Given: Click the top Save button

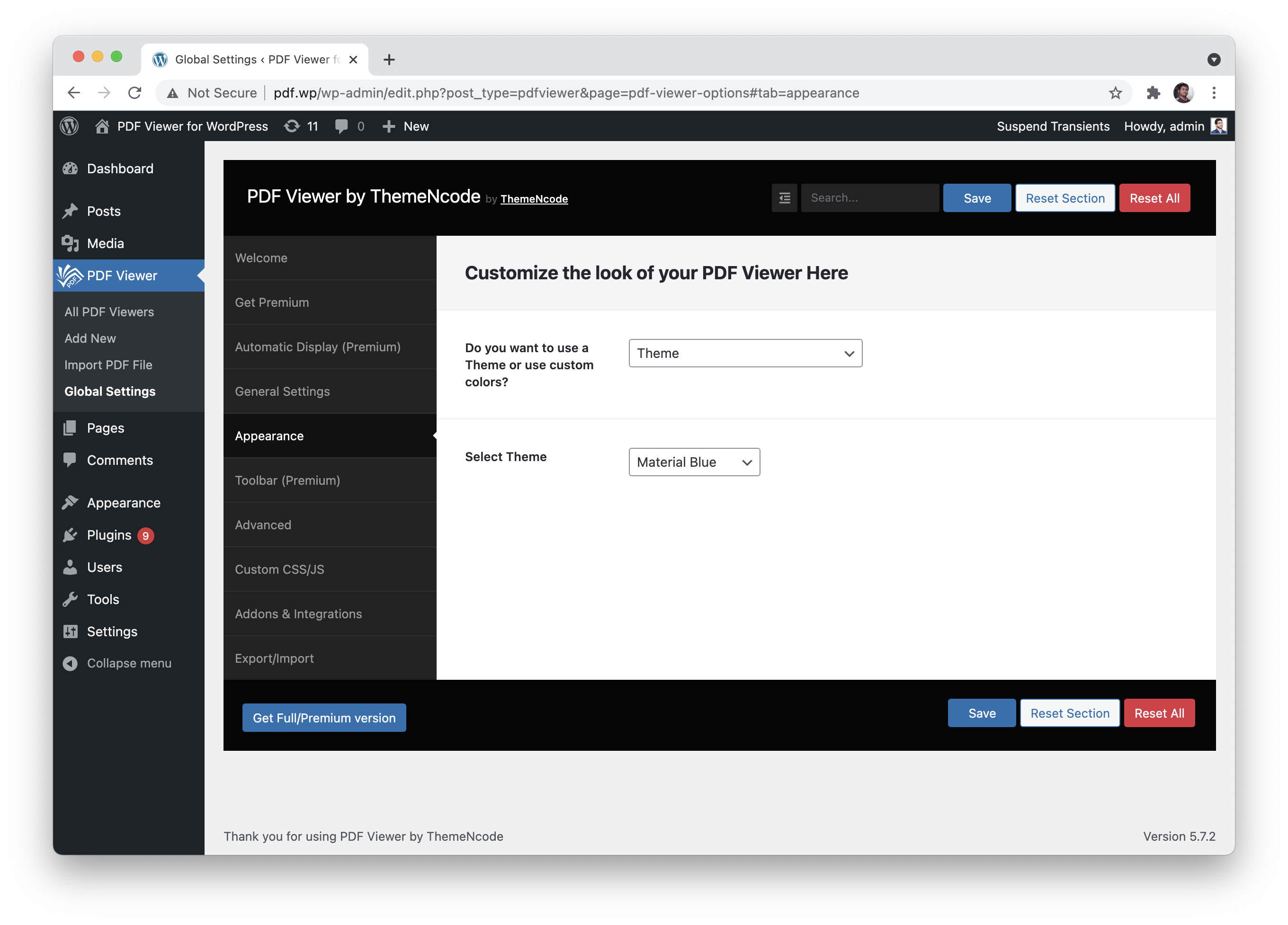Looking at the screenshot, I should [977, 198].
